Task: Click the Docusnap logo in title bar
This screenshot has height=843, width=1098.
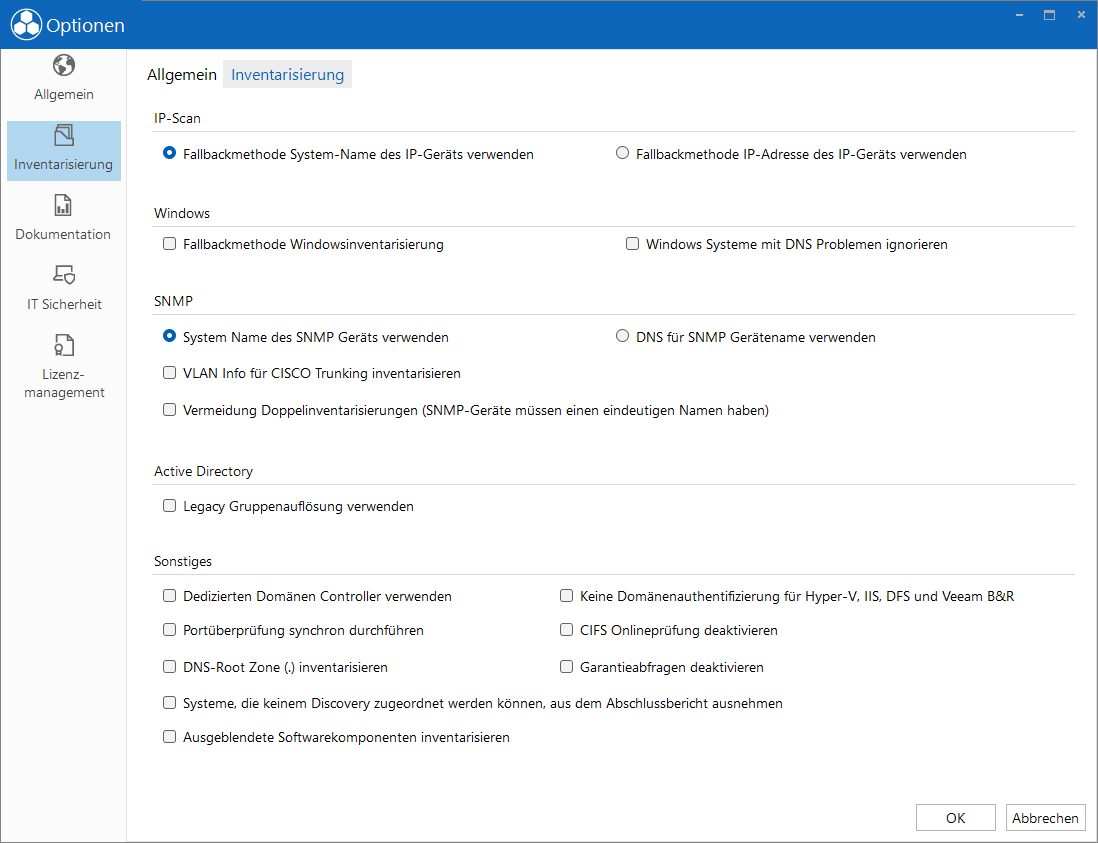Action: pyautogui.click(x=26, y=25)
